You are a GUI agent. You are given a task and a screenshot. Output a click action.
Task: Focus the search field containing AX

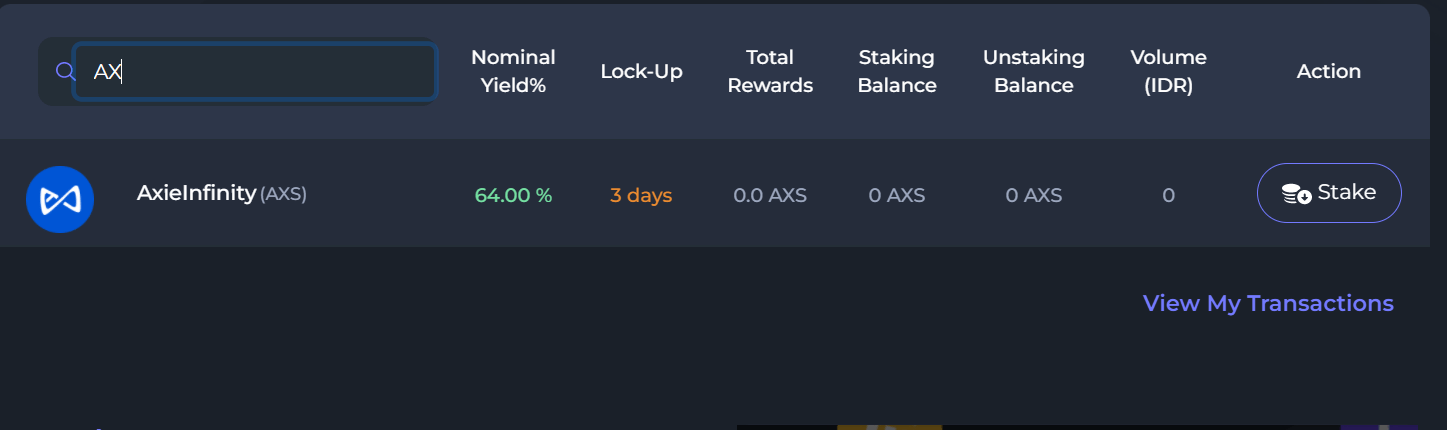tap(255, 72)
